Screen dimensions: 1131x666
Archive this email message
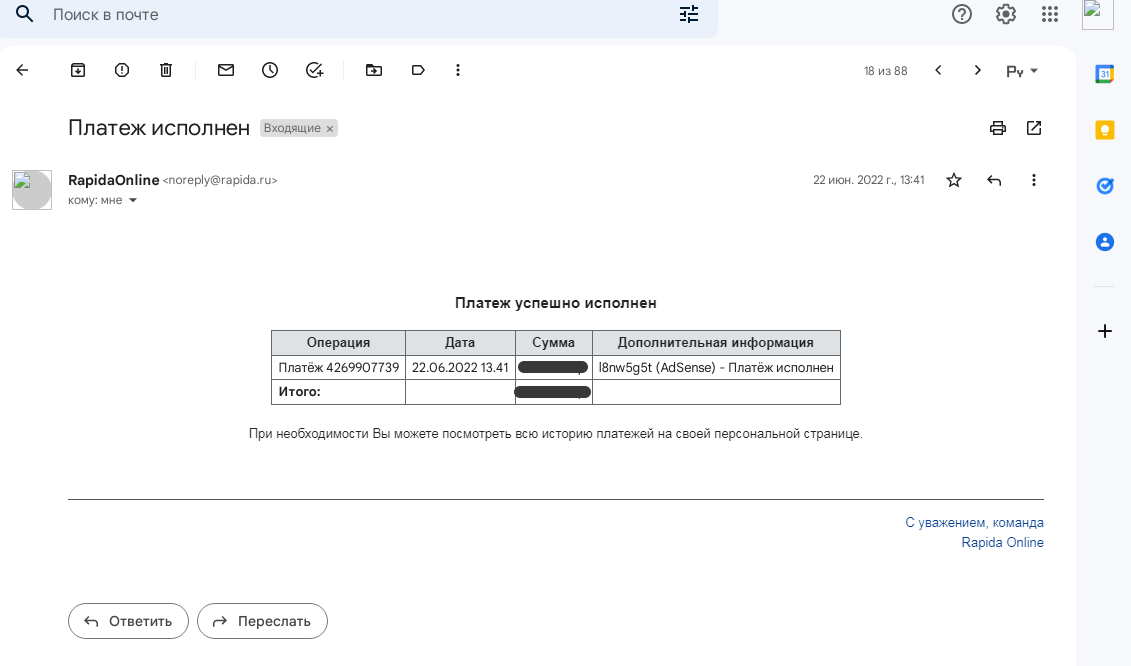tap(78, 70)
